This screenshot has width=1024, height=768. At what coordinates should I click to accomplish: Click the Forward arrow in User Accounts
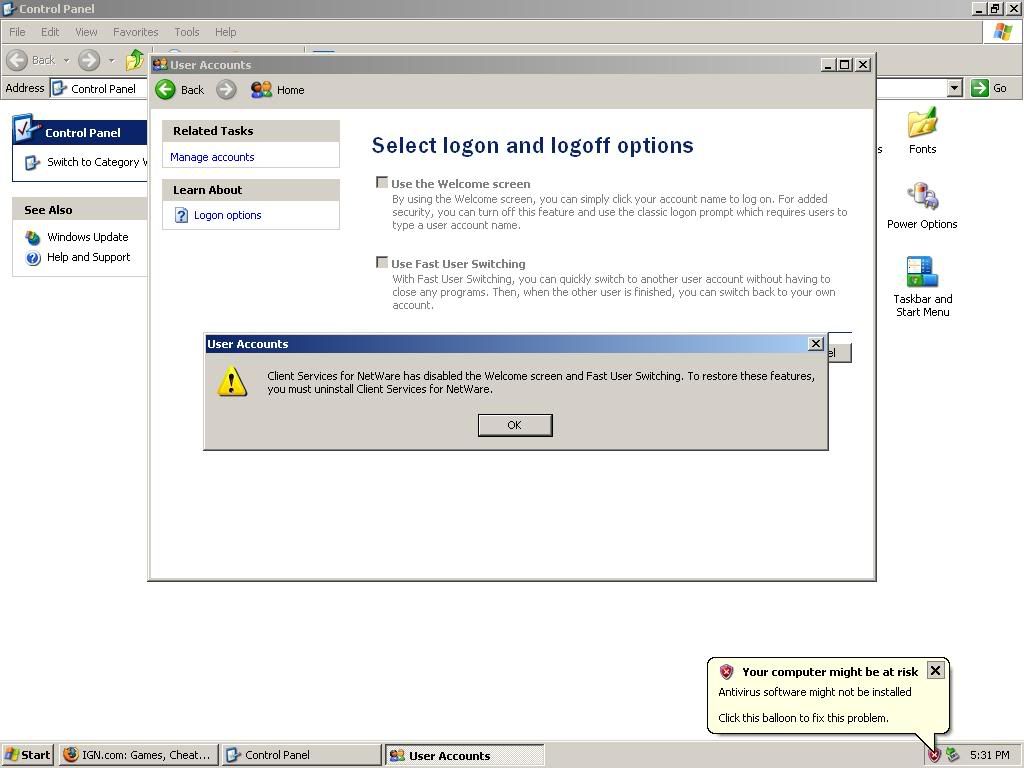click(226, 89)
